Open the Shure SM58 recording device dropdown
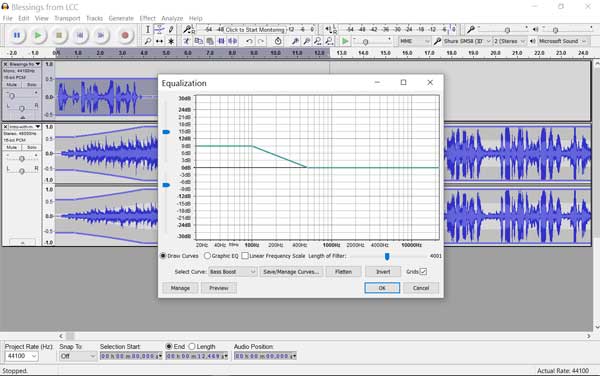The image size is (600, 376). pos(467,41)
